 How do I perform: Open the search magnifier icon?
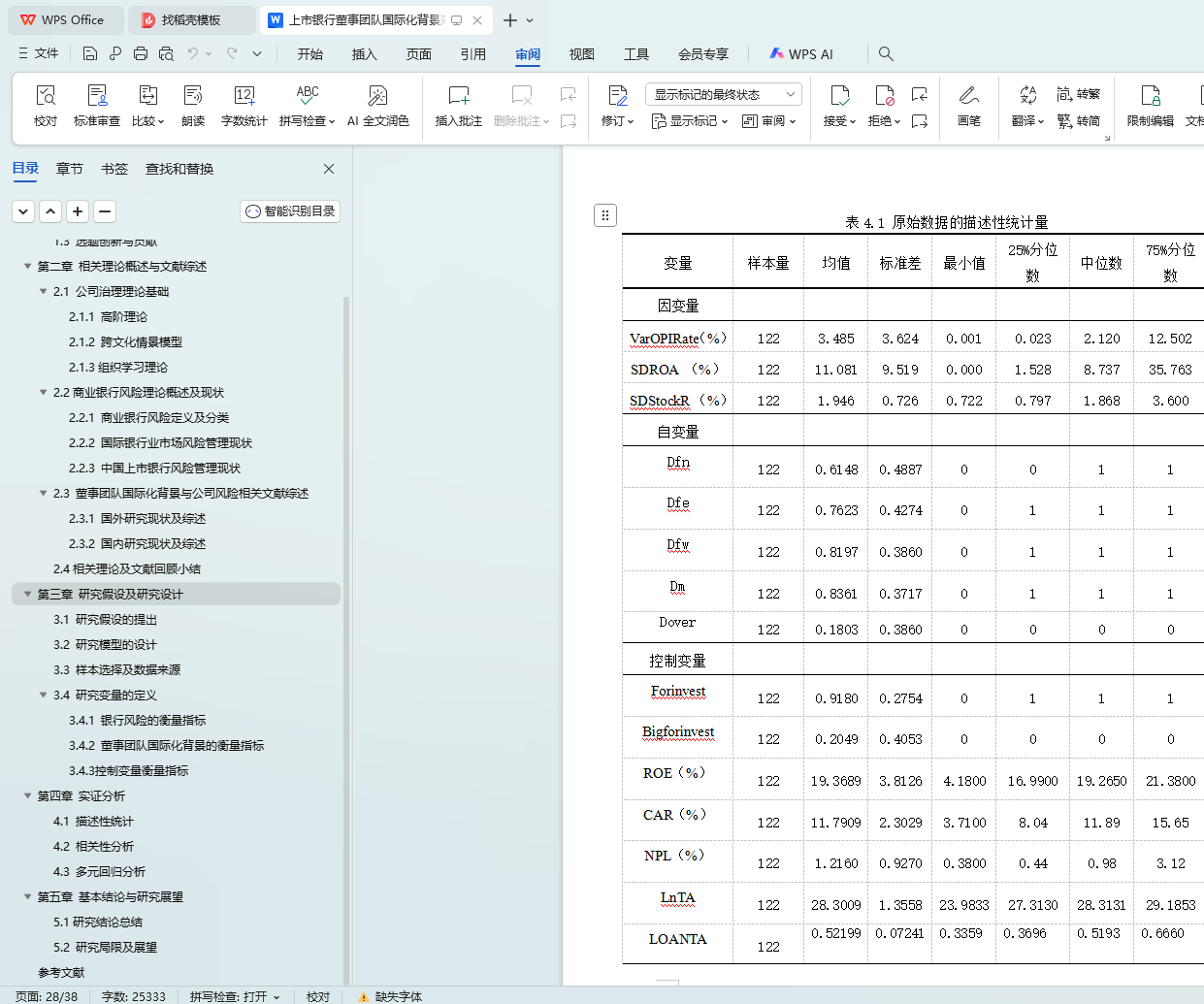tap(886, 53)
